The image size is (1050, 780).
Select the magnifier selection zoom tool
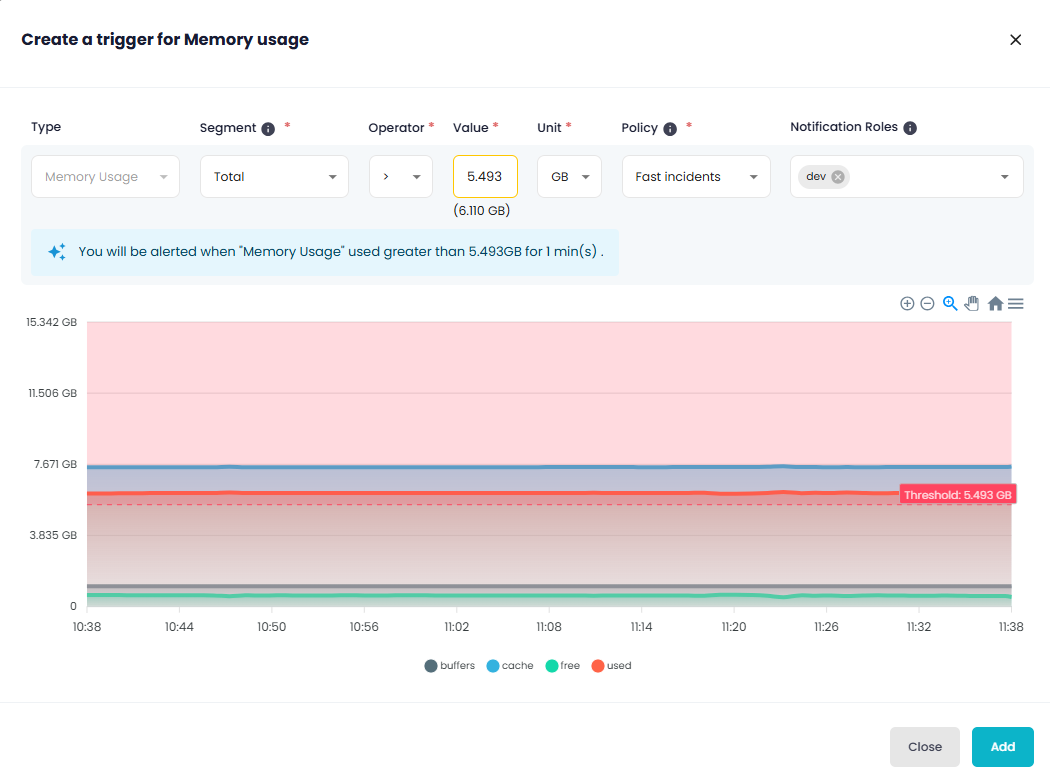pos(950,304)
